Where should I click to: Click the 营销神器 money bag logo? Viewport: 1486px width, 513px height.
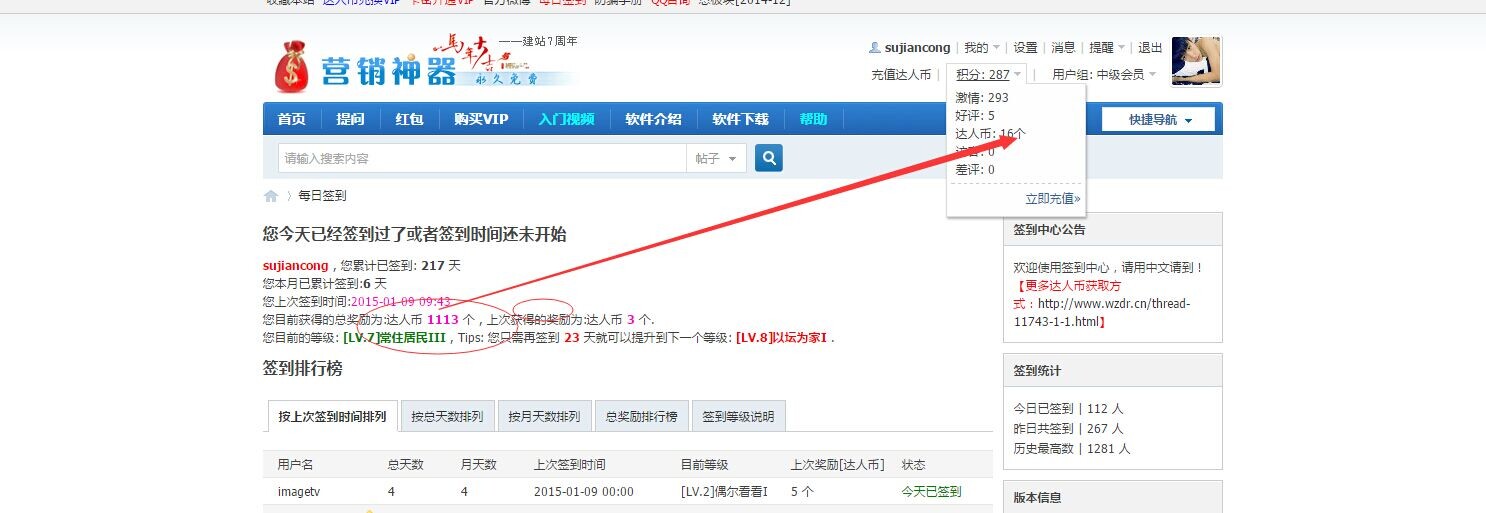292,66
